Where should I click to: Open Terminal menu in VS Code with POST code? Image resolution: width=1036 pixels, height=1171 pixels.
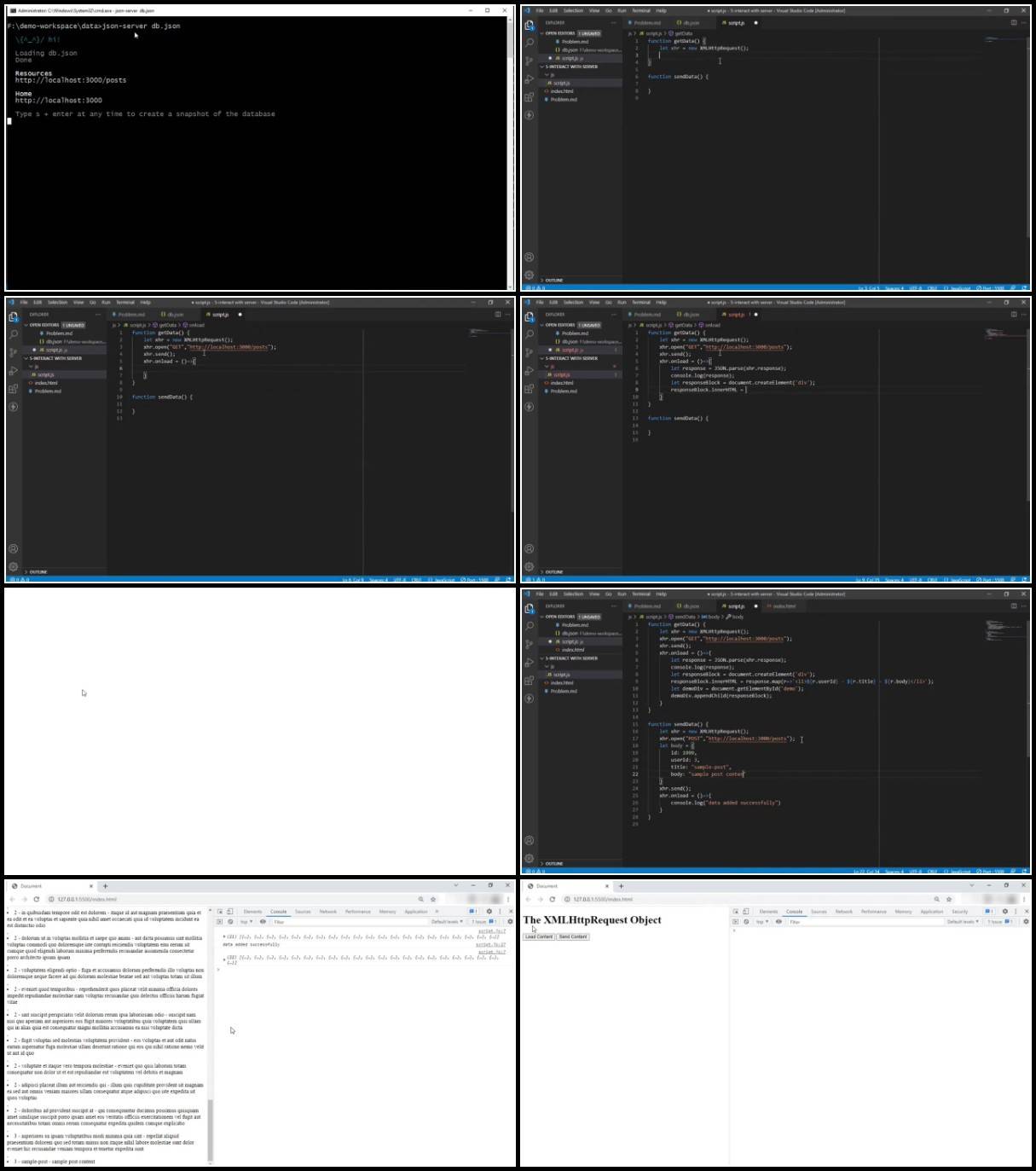pos(641,594)
